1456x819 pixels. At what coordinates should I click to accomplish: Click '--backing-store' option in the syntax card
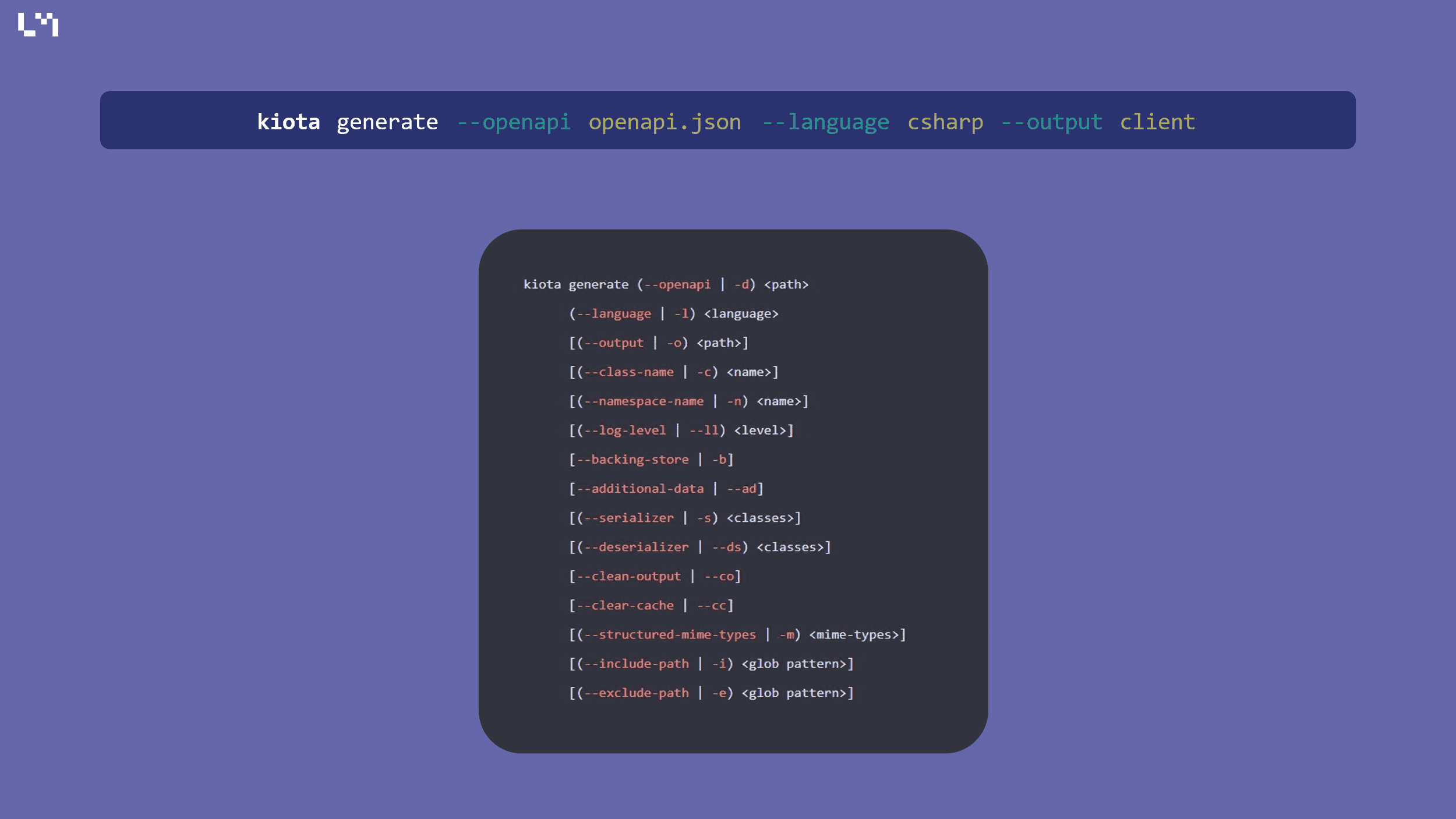(x=632, y=460)
